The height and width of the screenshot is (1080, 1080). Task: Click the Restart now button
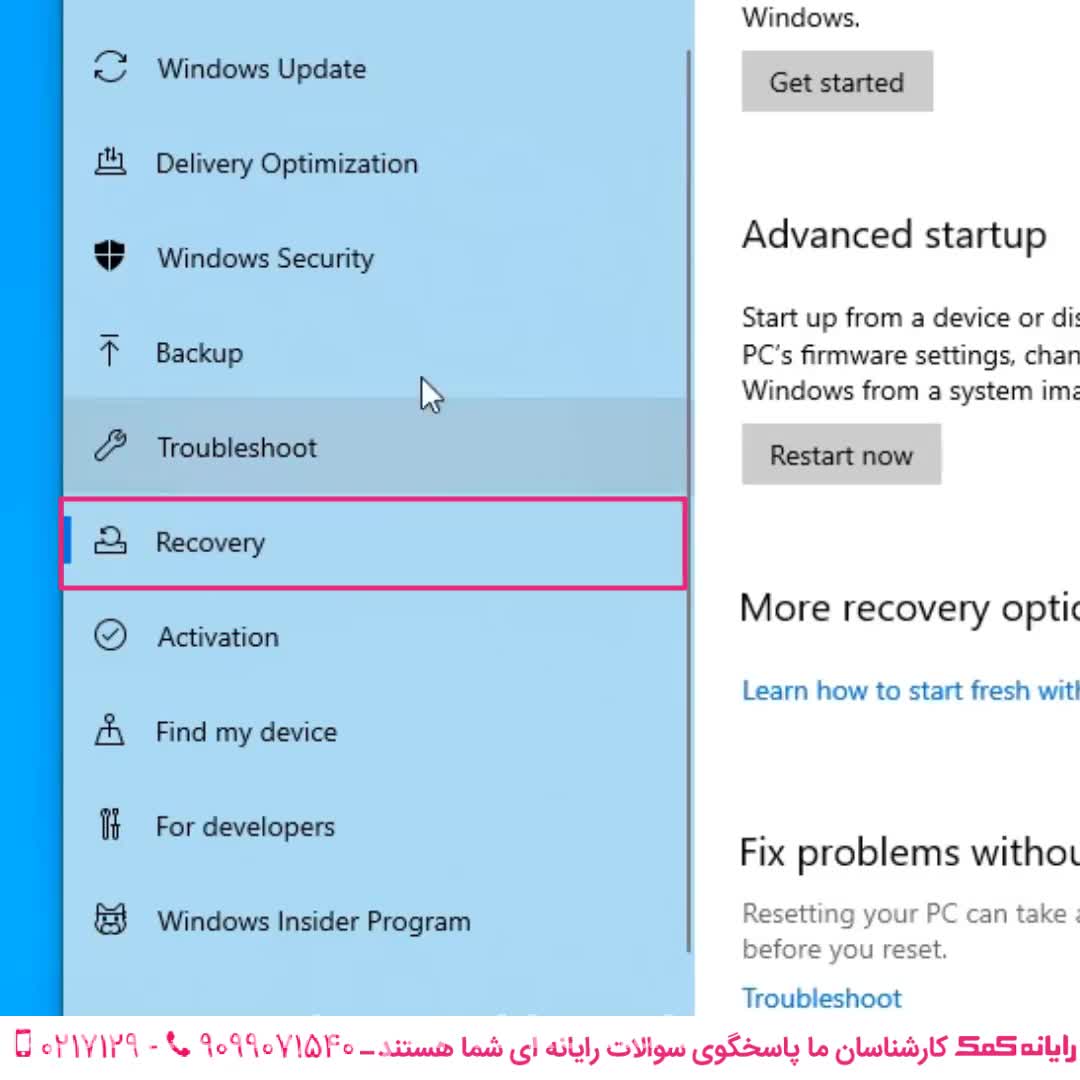(x=841, y=455)
